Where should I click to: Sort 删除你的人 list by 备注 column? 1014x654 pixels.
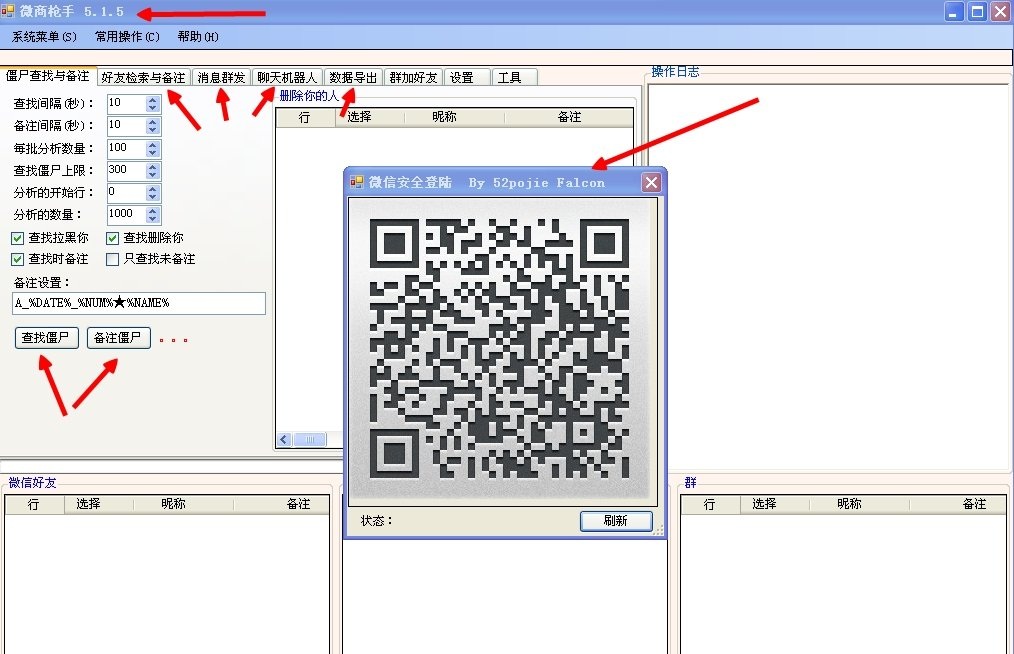(569, 117)
